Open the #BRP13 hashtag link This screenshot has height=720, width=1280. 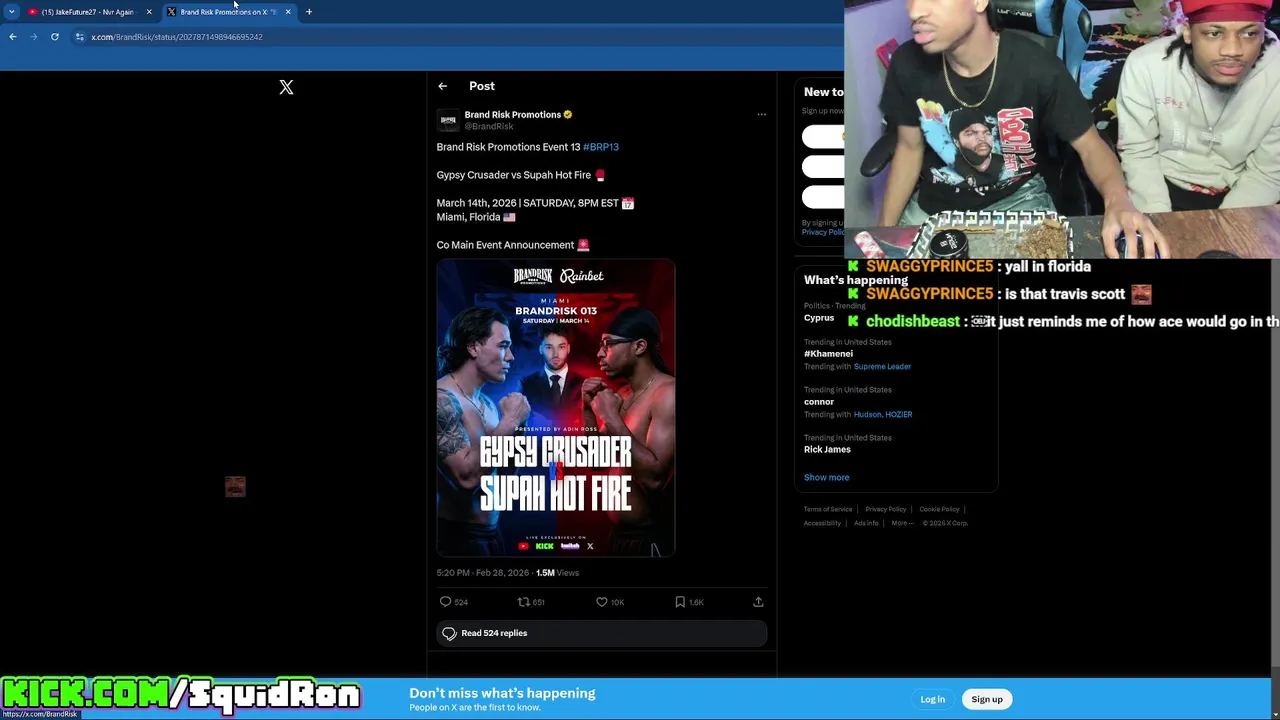coord(601,147)
